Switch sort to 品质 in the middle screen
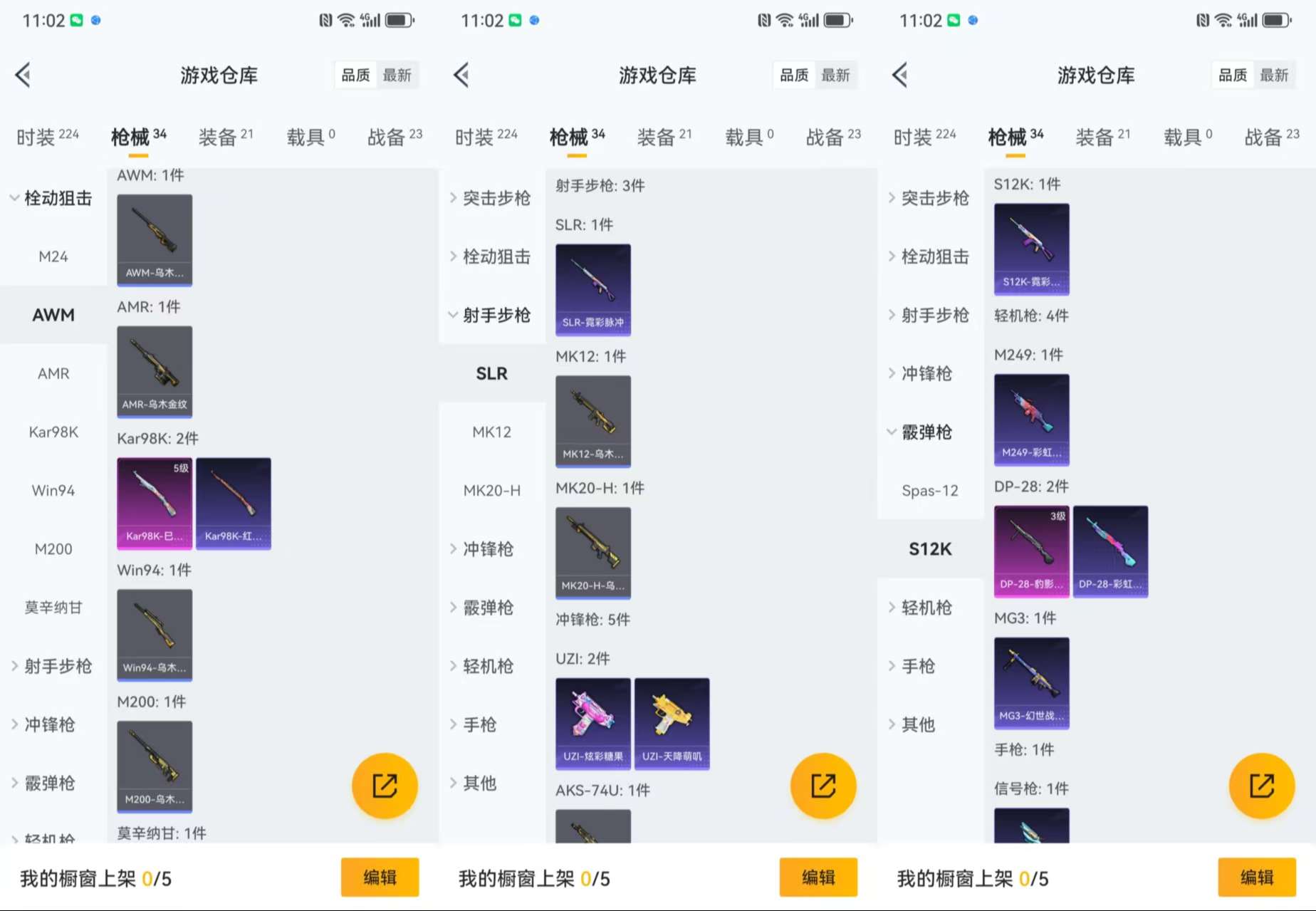The width and height of the screenshot is (1316, 911). point(795,75)
